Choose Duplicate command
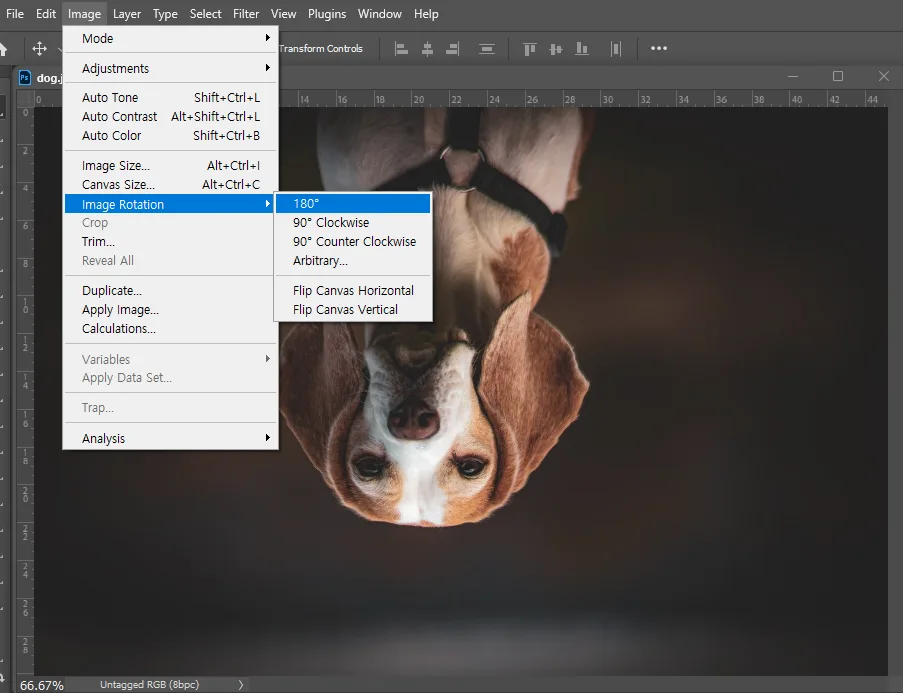Image resolution: width=903 pixels, height=693 pixels. [171, 290]
